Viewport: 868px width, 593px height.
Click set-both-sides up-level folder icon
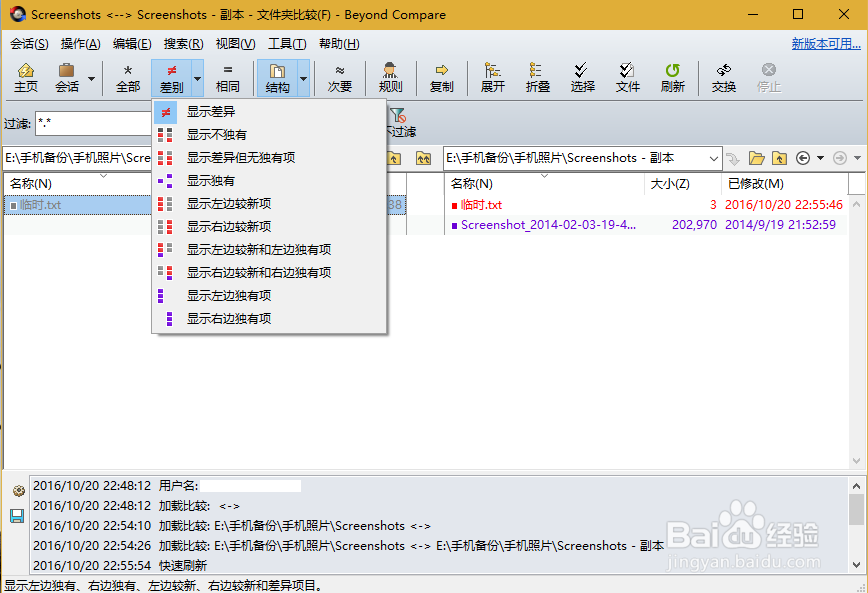423,158
